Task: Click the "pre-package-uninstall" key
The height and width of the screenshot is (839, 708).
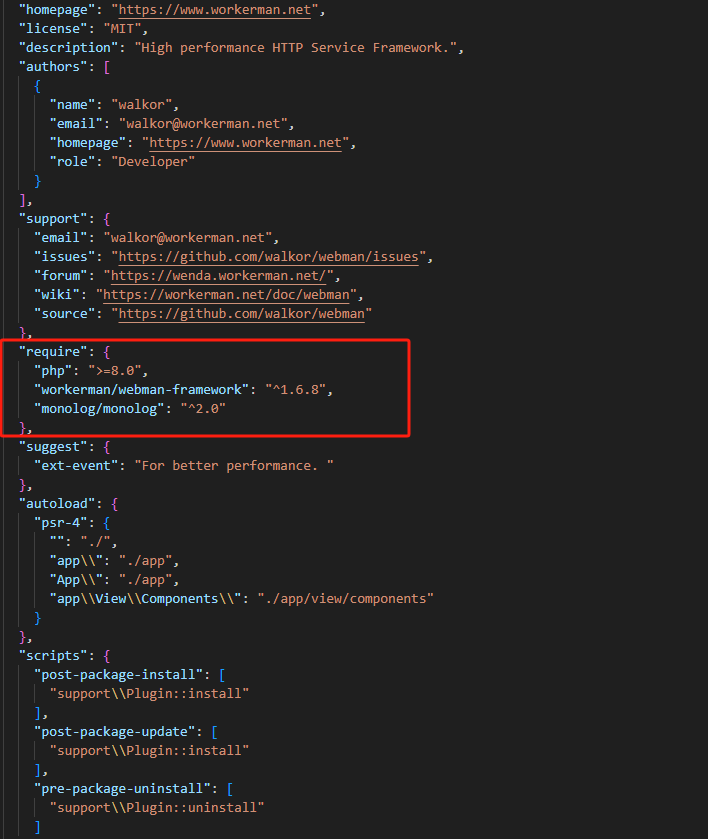Action: 126,789
